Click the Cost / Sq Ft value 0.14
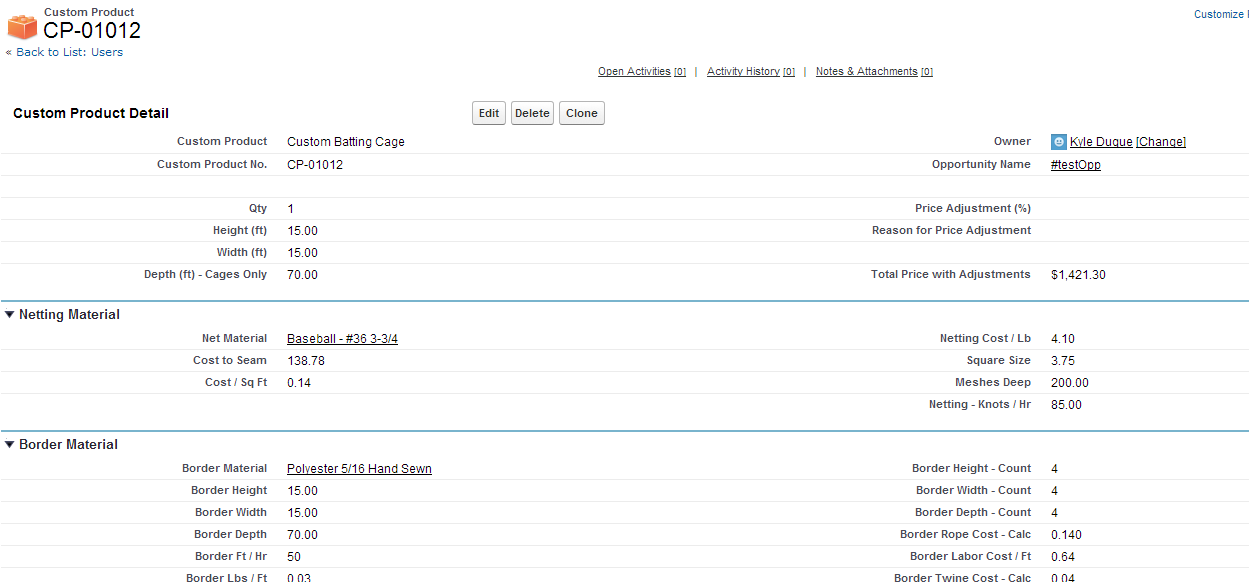Image resolution: width=1249 pixels, height=582 pixels. coord(299,382)
